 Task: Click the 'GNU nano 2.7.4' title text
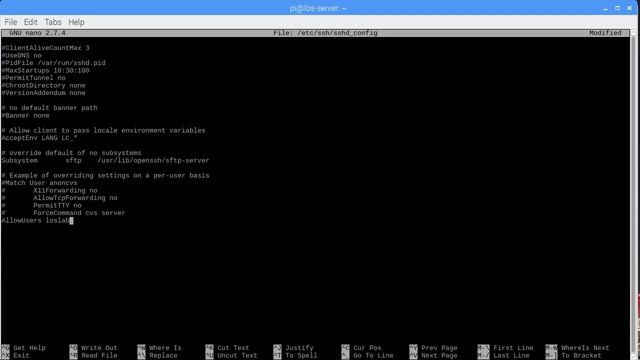click(37, 33)
